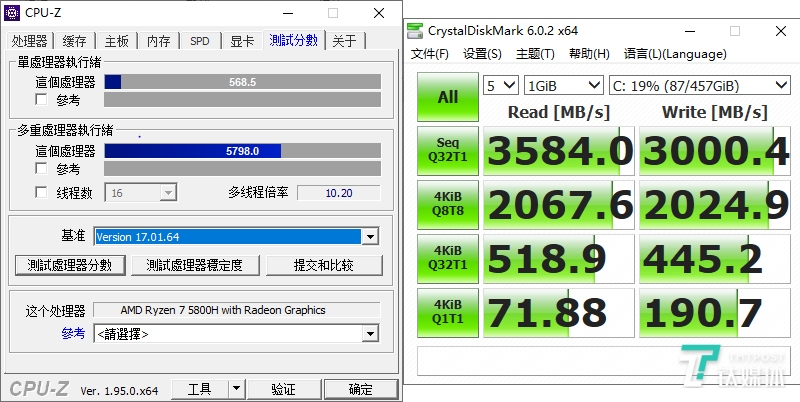Click the 验证 button
Image resolution: width=800 pixels, height=402 pixels.
tap(284, 389)
